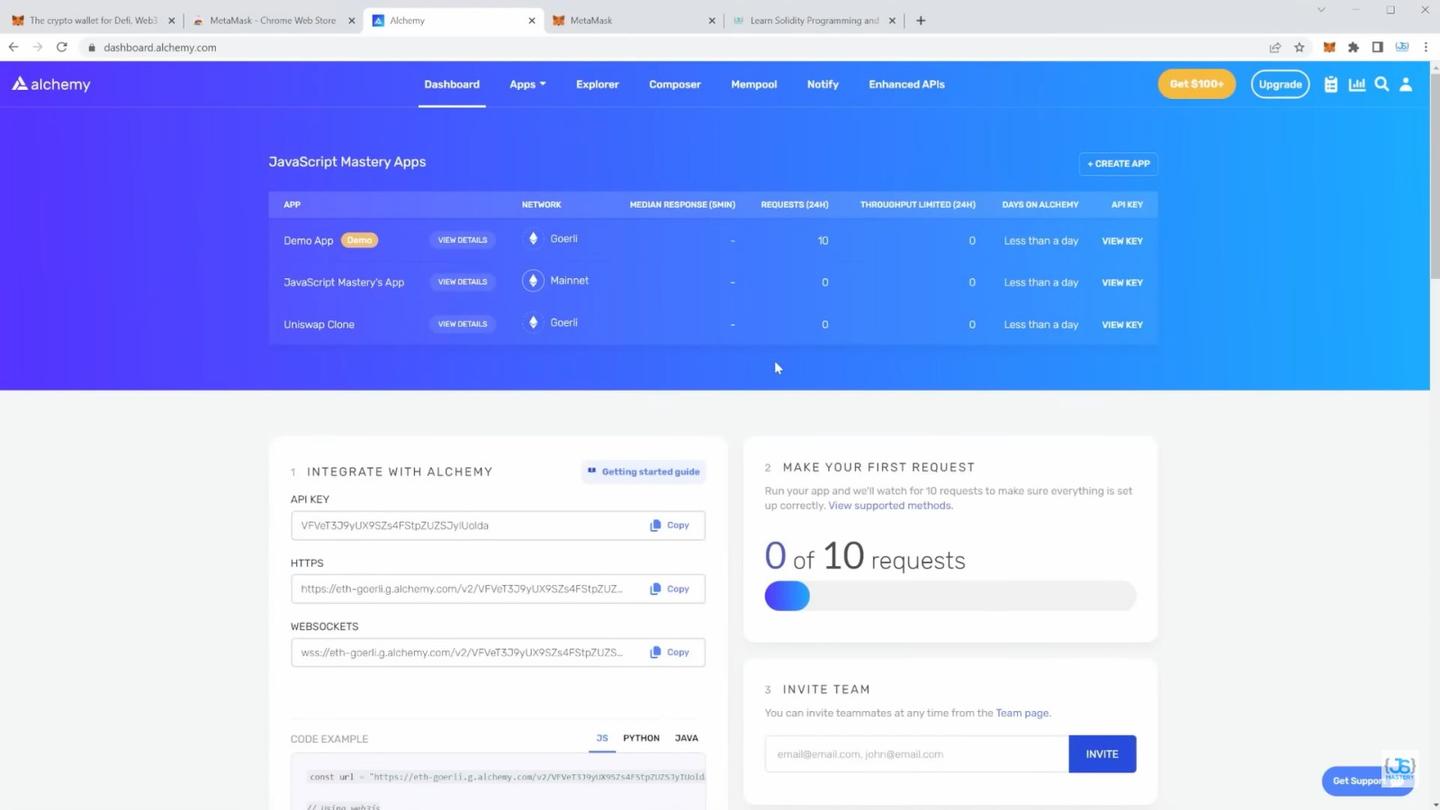This screenshot has height=810, width=1440.
Task: Open the Composer nav item
Action: 675,84
